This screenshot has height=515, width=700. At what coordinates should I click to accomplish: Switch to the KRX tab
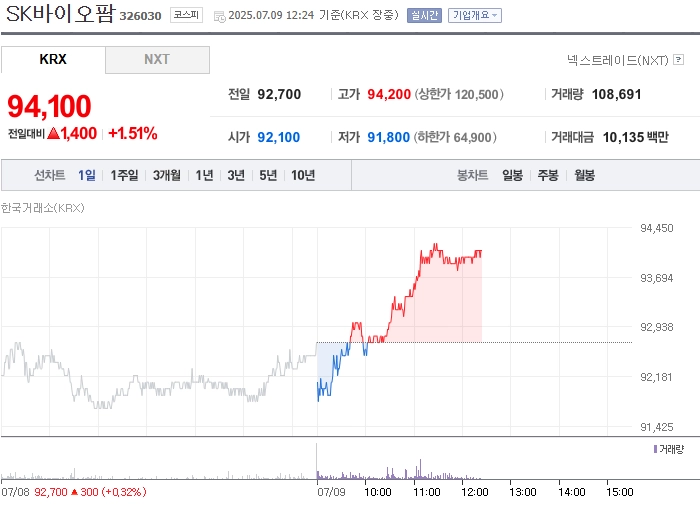53,59
